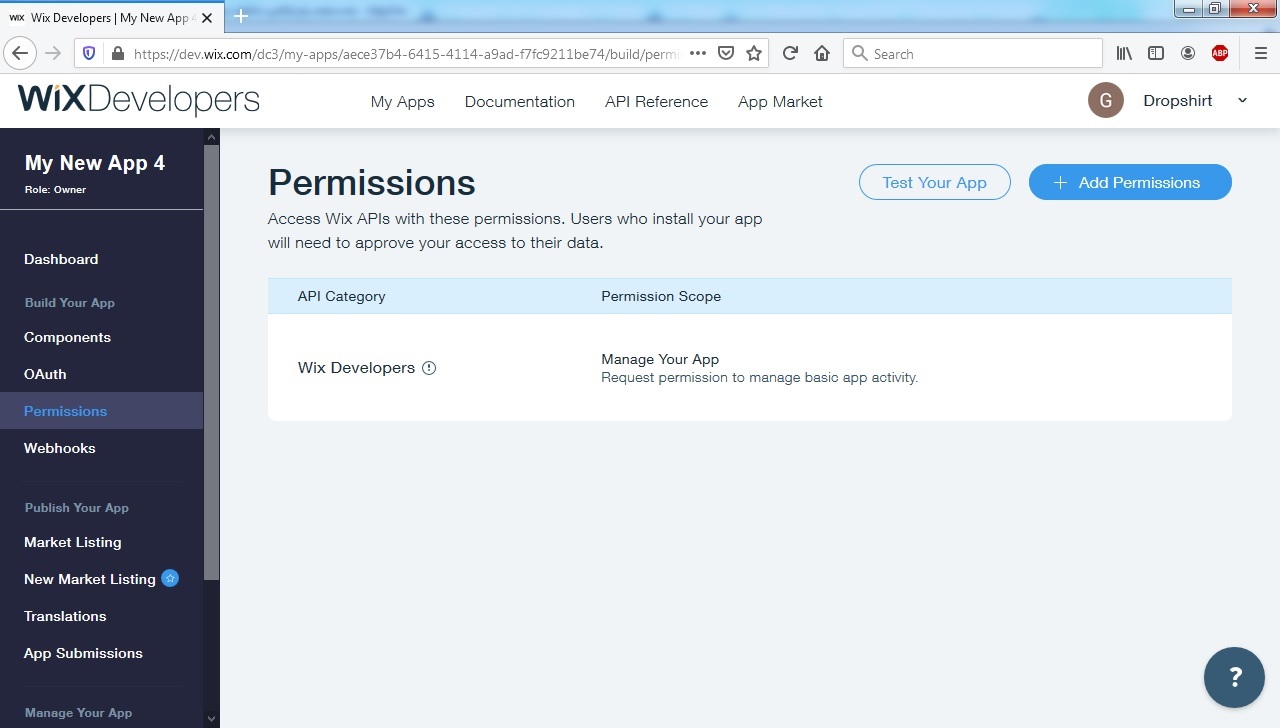Open App Market in top navigation

(x=780, y=102)
